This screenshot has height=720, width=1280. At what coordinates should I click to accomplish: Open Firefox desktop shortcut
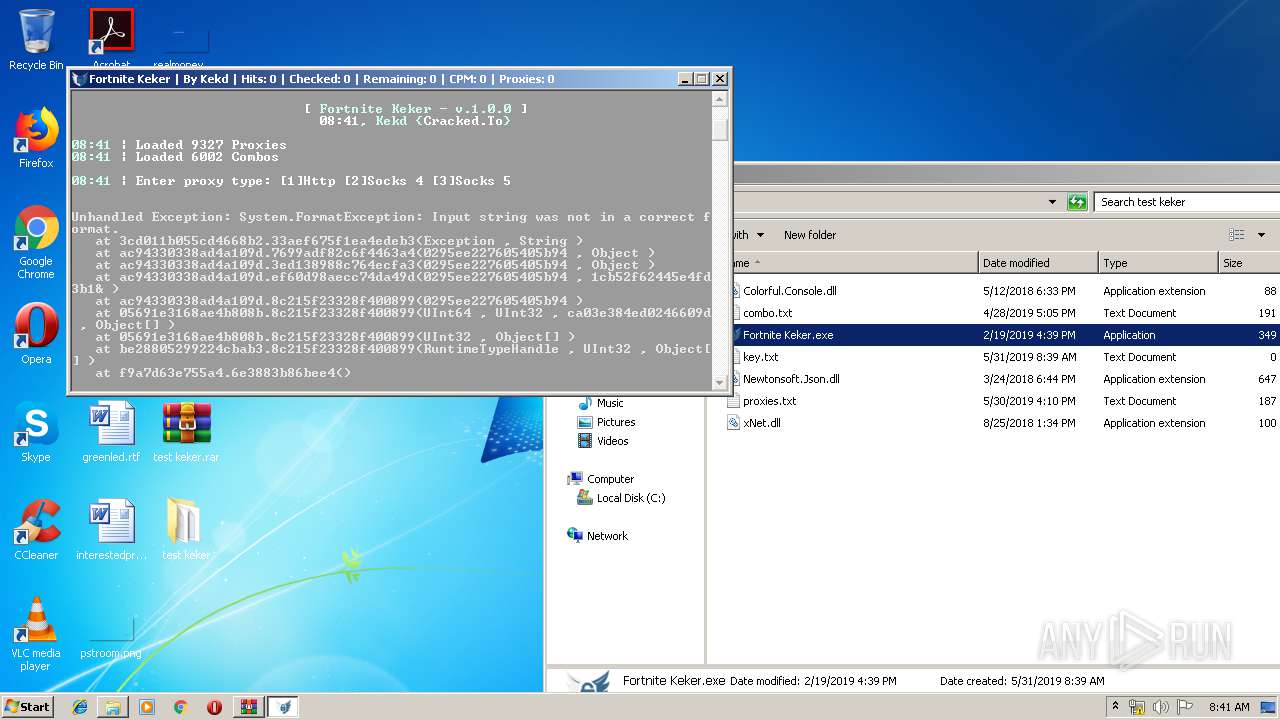pos(36,138)
